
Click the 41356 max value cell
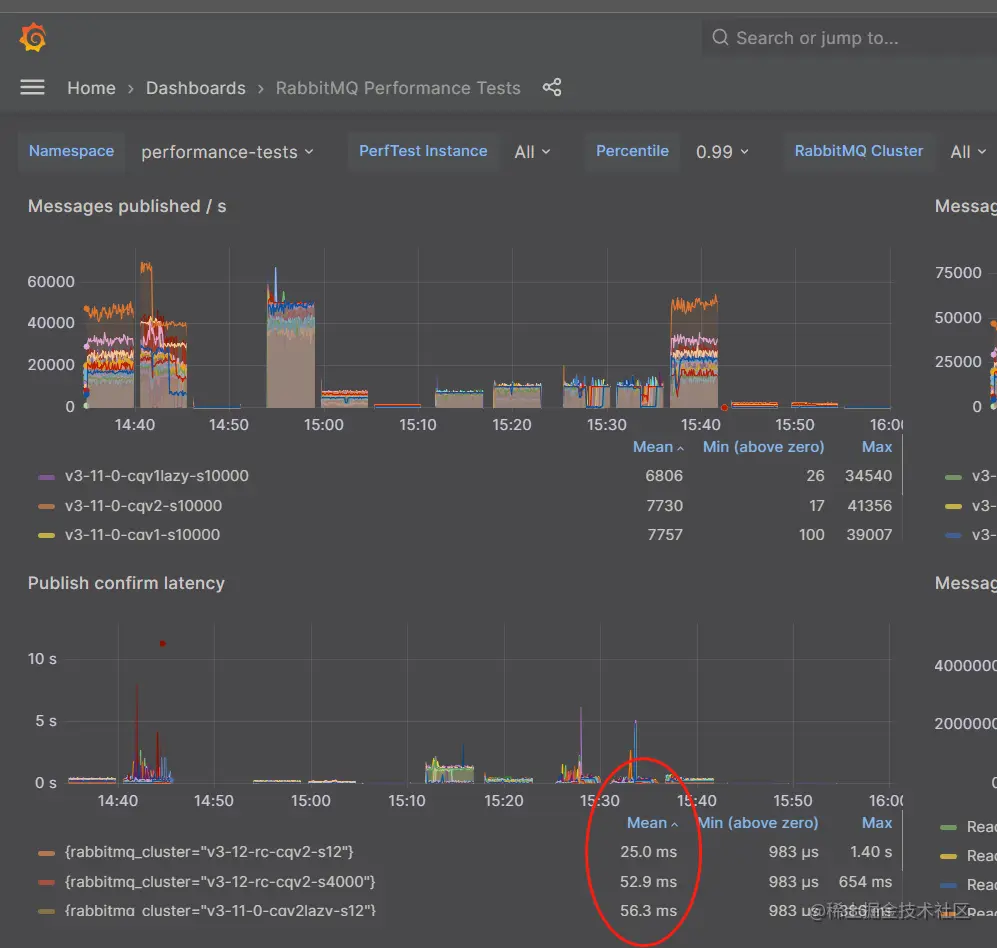[x=869, y=506]
